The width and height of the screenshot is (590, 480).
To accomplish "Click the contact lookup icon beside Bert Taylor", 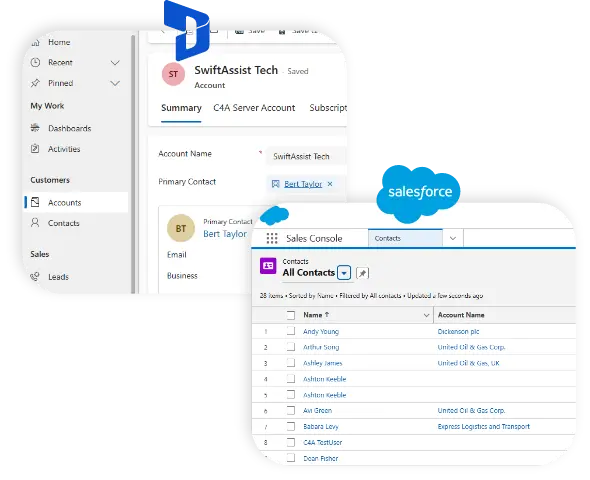I will point(275,184).
